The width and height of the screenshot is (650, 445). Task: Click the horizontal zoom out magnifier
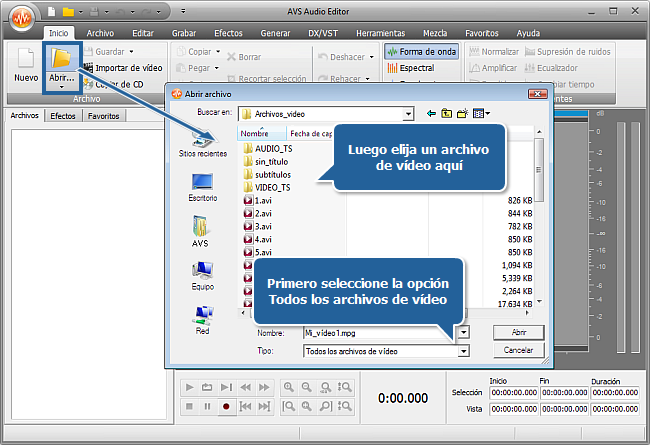click(307, 387)
